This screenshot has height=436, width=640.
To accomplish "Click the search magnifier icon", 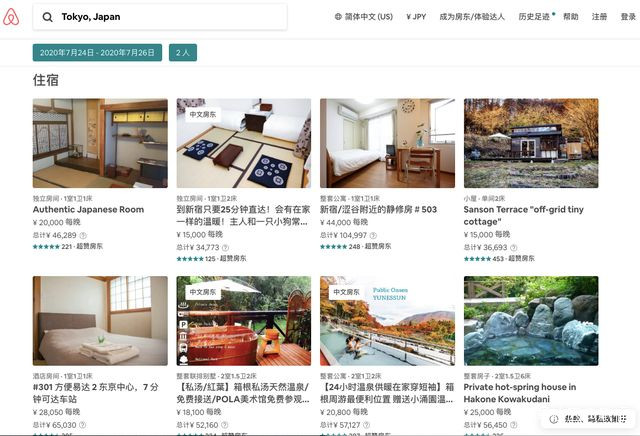I will [47, 17].
